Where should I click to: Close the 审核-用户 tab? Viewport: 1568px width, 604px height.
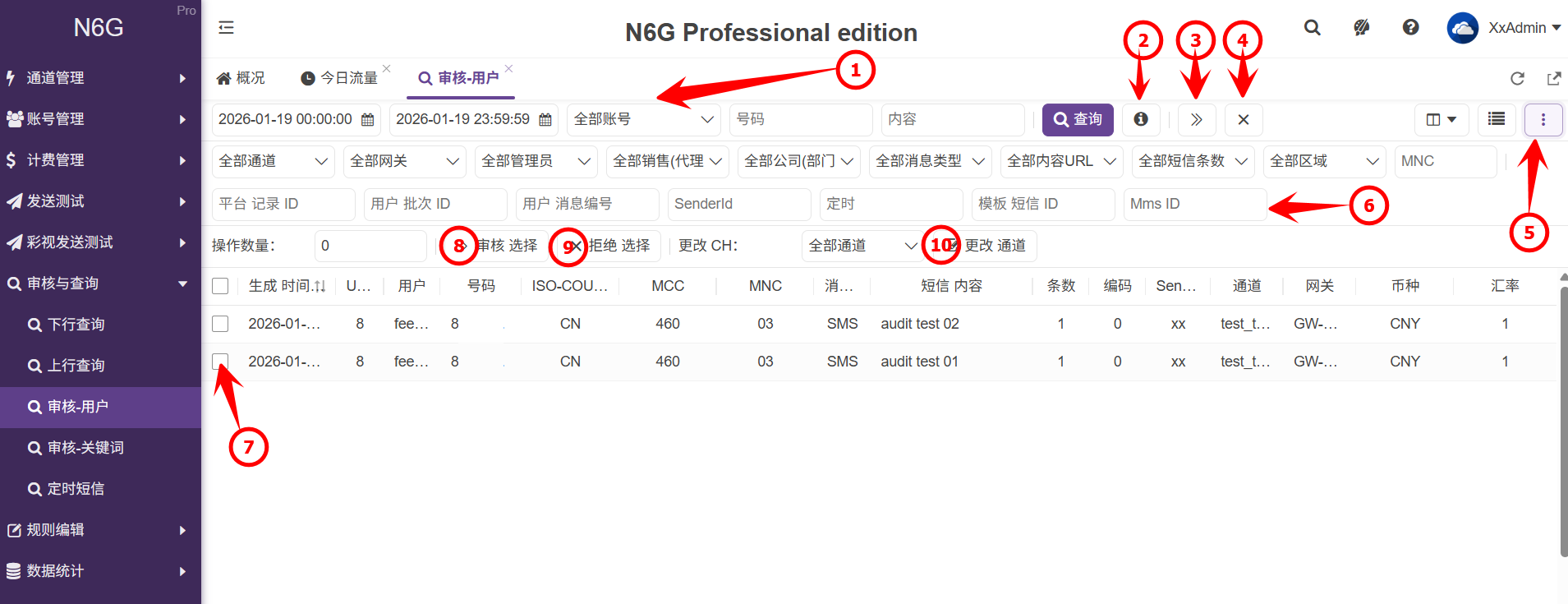click(508, 68)
